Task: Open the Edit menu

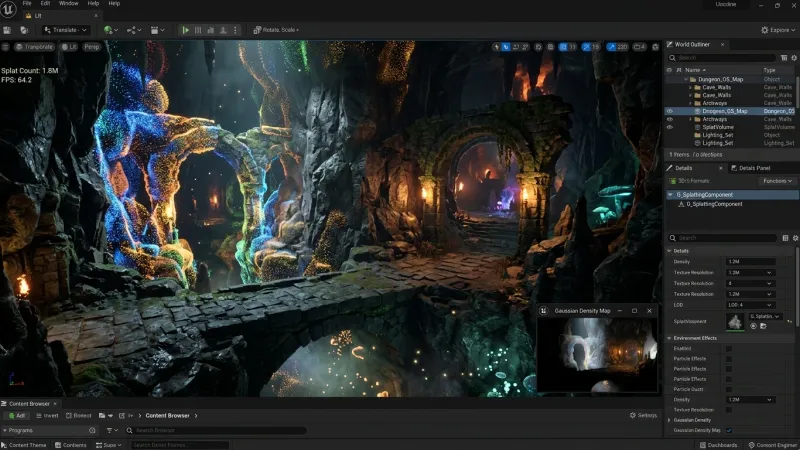Action: [45, 4]
